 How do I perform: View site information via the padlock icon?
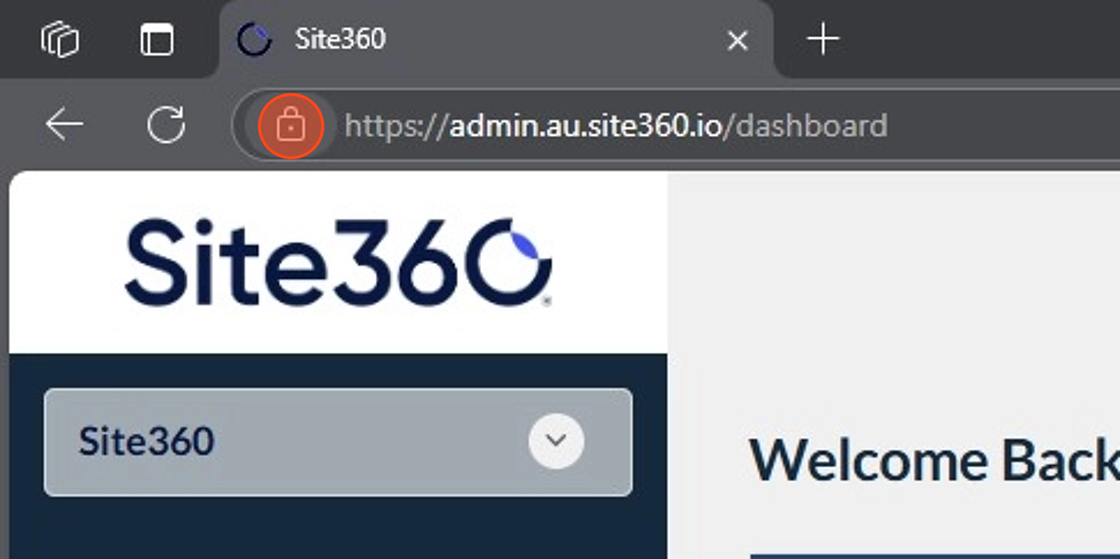[291, 126]
